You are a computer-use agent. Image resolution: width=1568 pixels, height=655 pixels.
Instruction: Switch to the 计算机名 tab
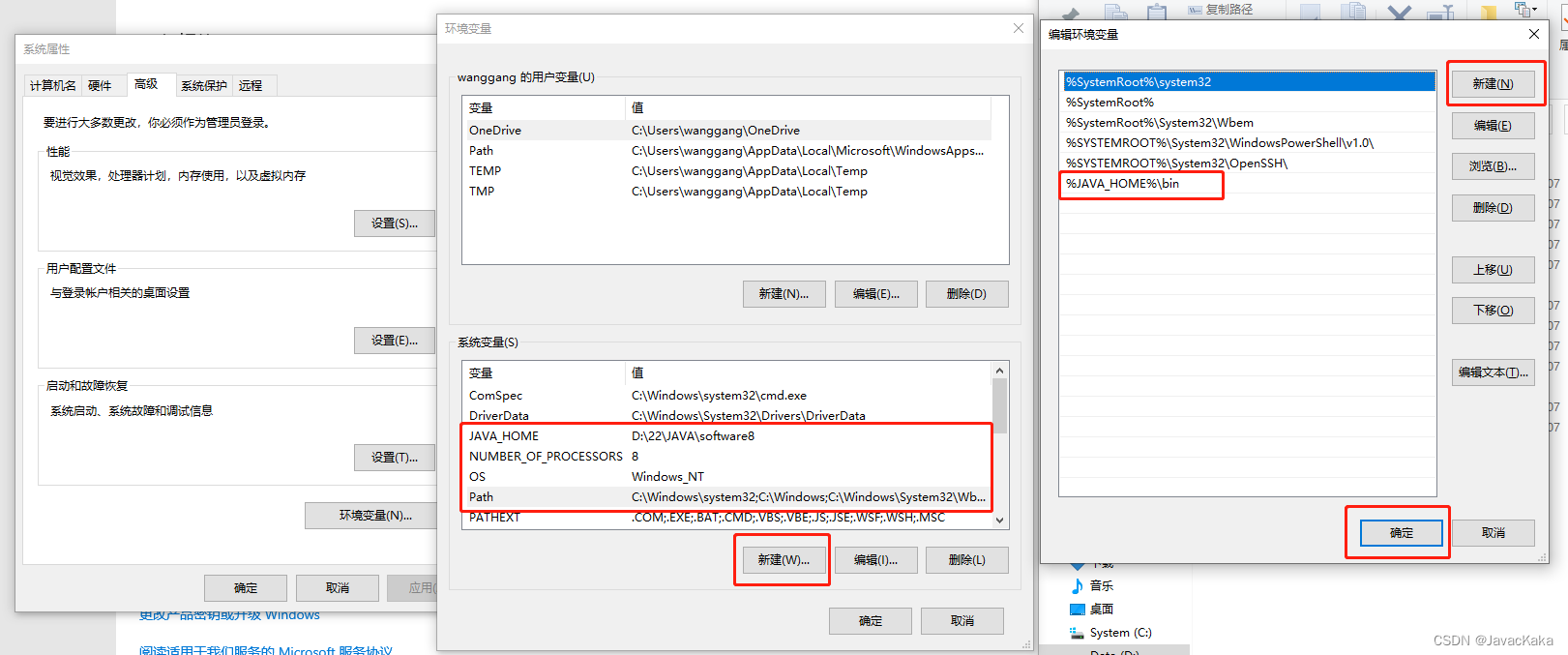point(52,85)
